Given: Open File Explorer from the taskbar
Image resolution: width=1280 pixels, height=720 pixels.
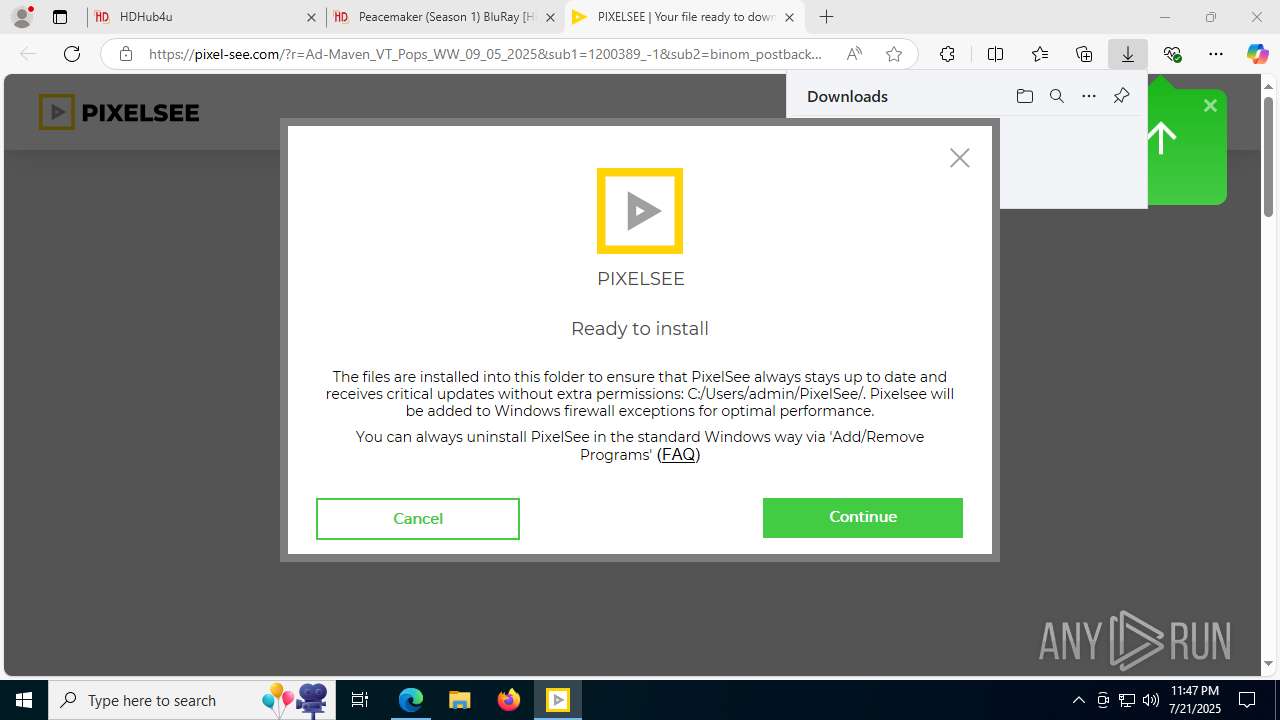Looking at the screenshot, I should [x=459, y=700].
